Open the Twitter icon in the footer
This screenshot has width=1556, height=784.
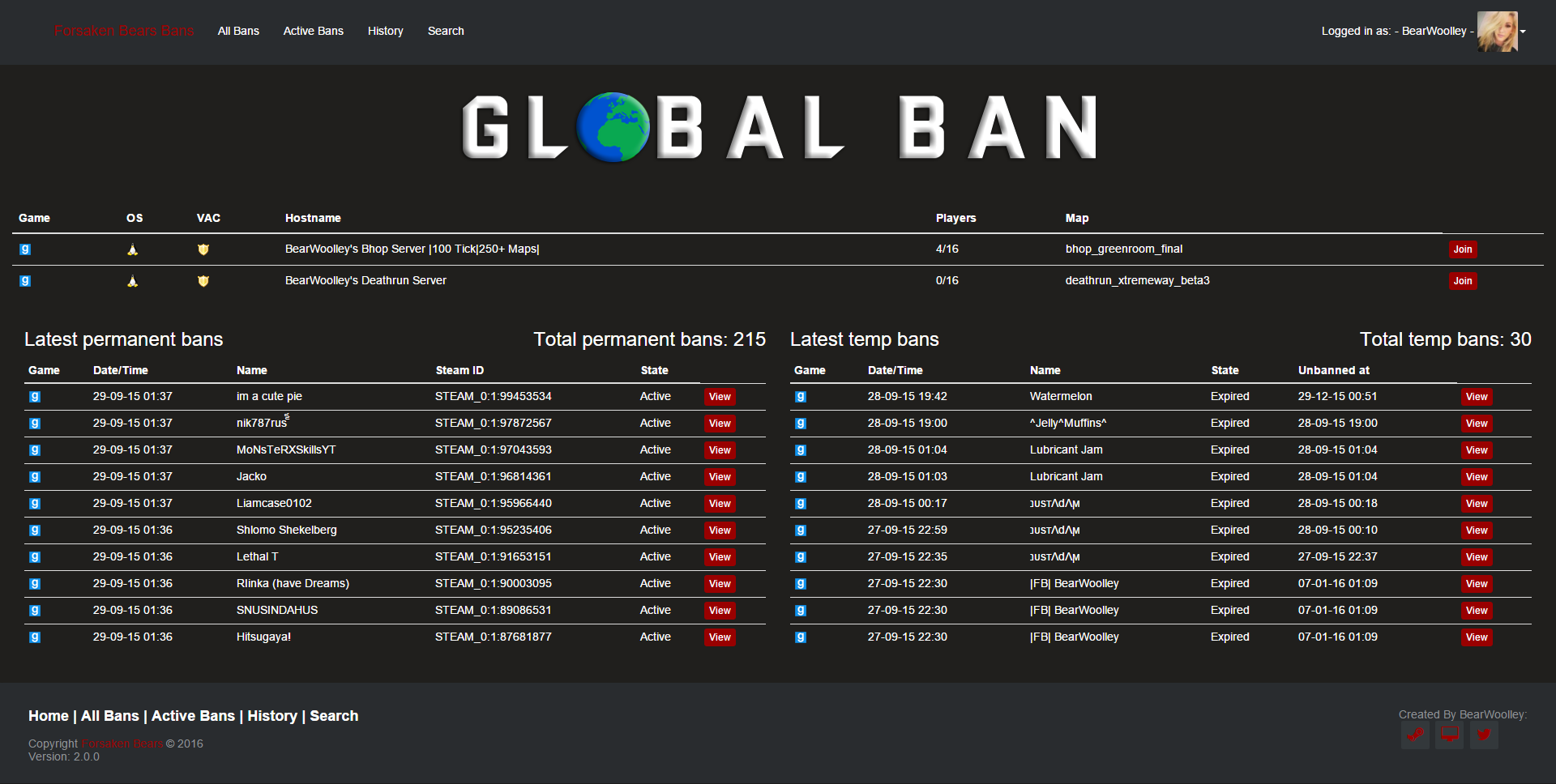click(1484, 736)
